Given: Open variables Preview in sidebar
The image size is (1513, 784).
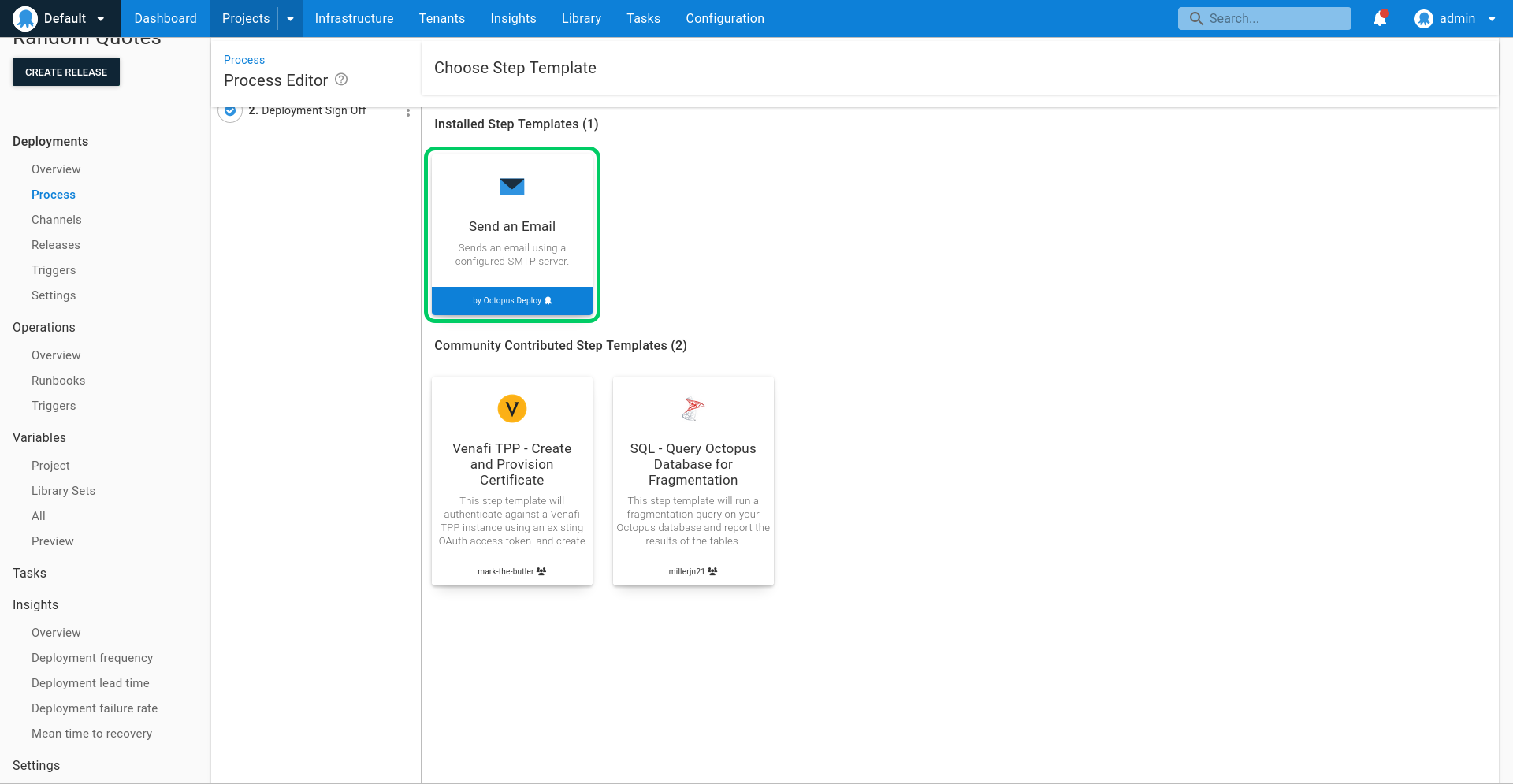Looking at the screenshot, I should click(53, 541).
